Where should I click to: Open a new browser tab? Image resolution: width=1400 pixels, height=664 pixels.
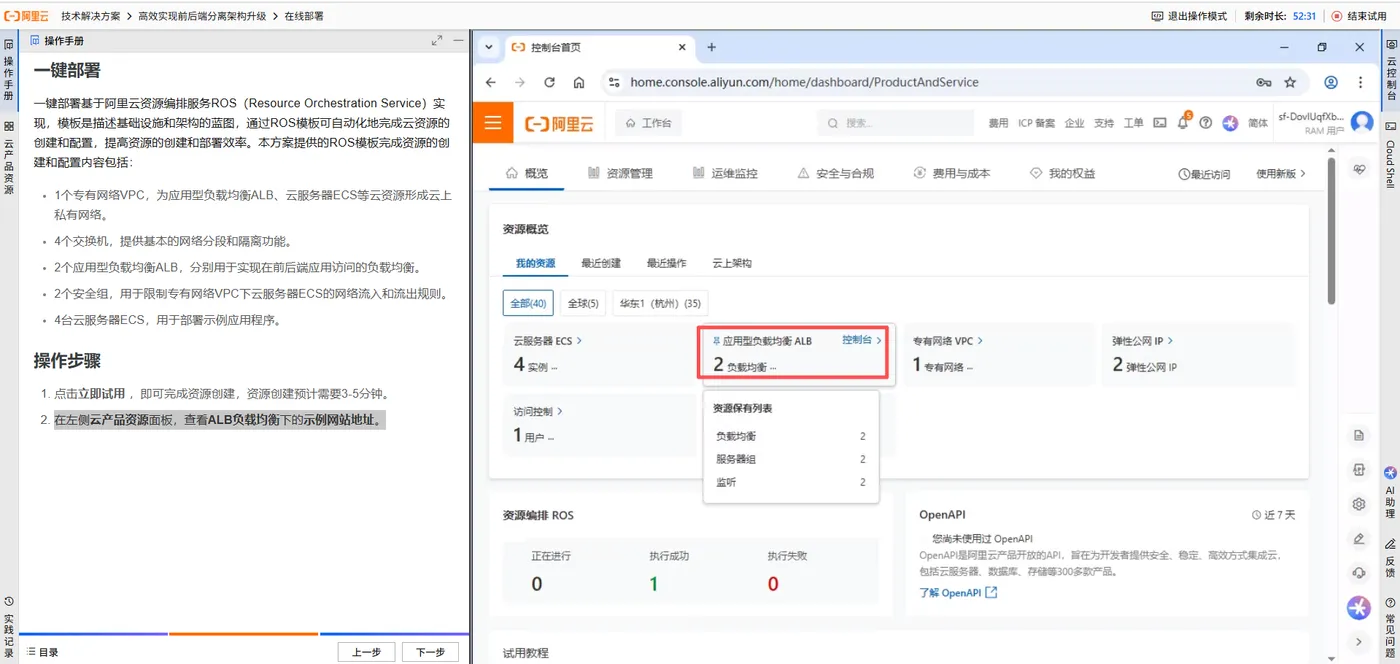(712, 47)
